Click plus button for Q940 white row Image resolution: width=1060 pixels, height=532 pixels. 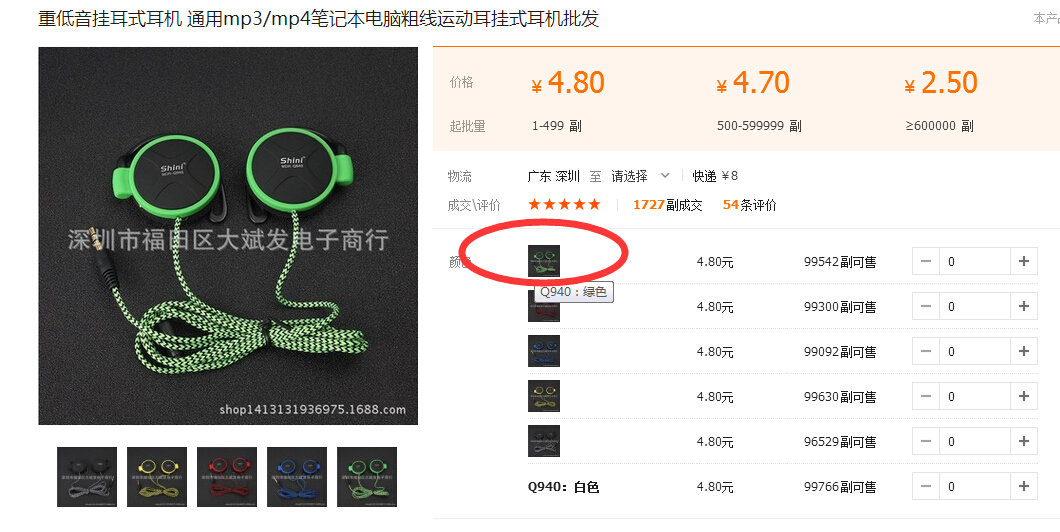(1023, 486)
